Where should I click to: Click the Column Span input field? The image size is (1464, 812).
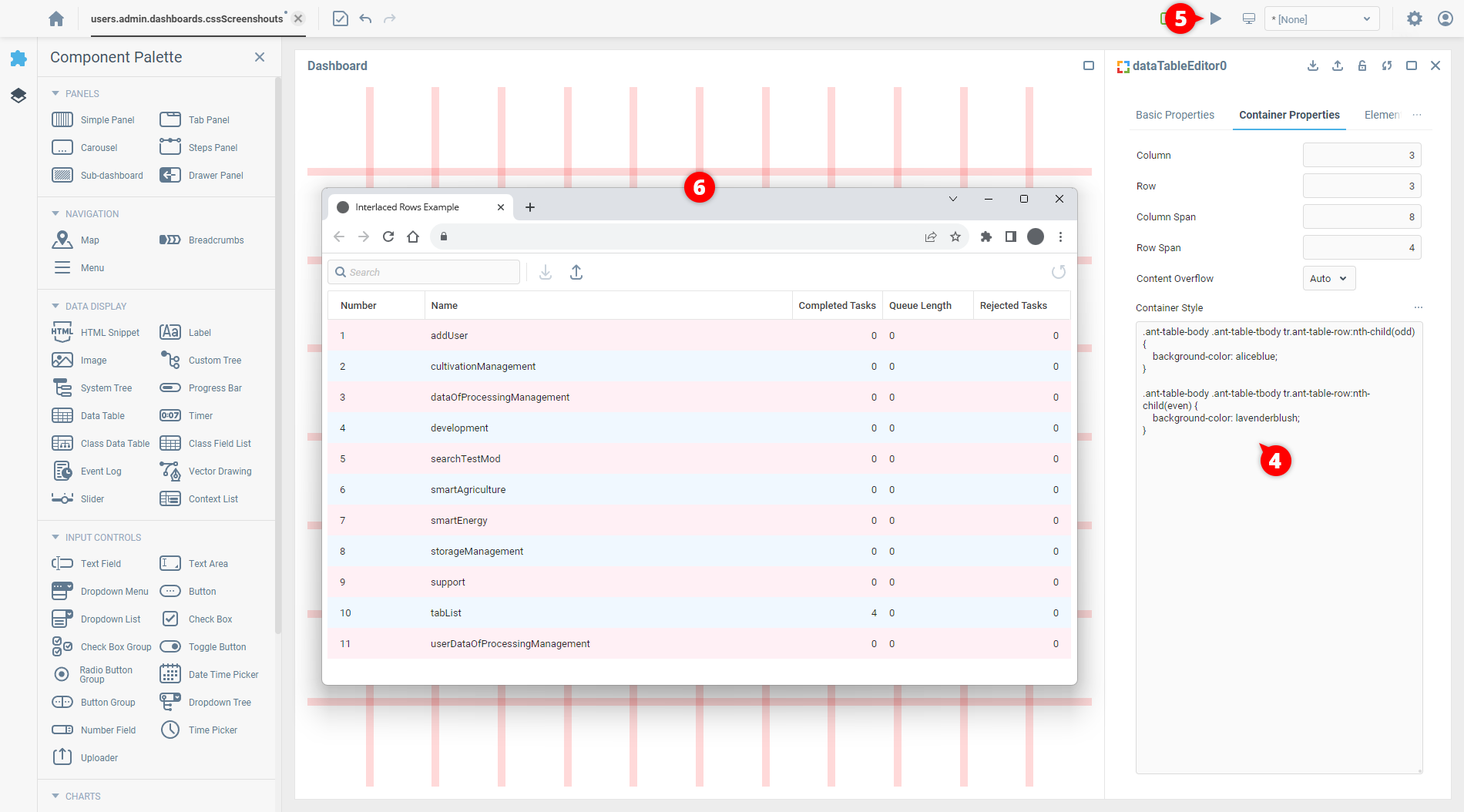click(x=1362, y=217)
